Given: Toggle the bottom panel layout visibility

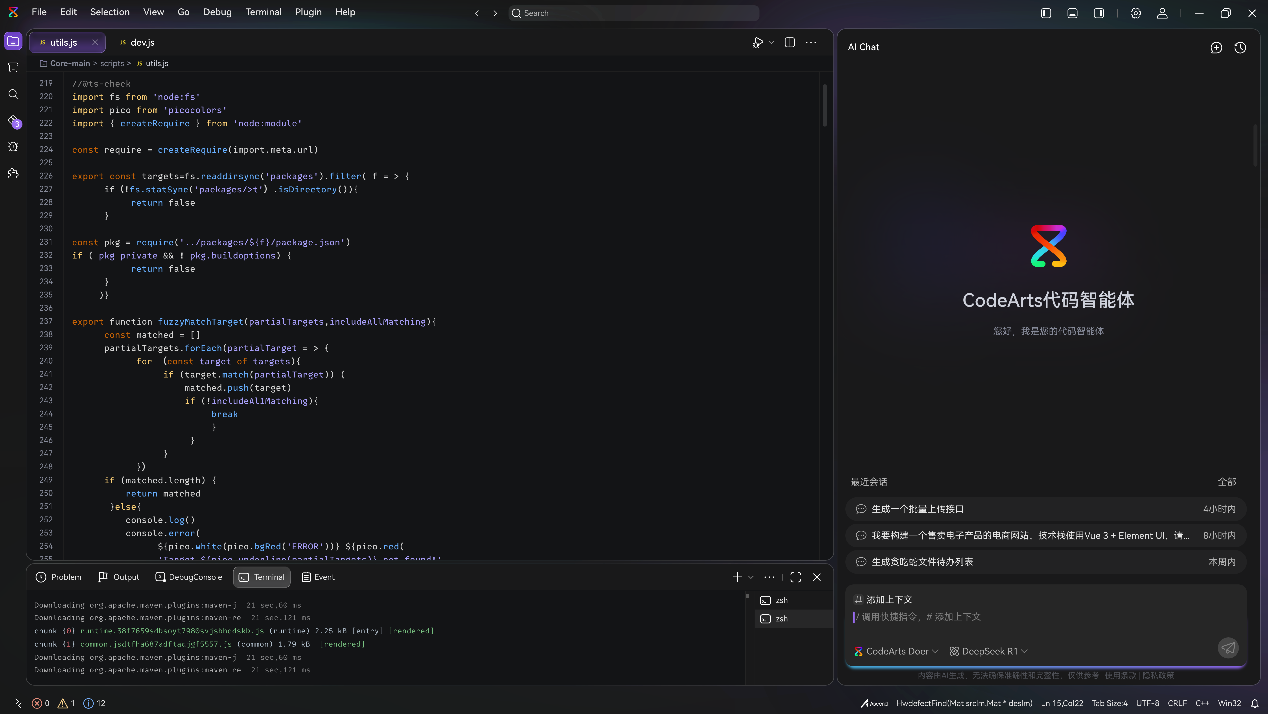Looking at the screenshot, I should (x=1072, y=13).
